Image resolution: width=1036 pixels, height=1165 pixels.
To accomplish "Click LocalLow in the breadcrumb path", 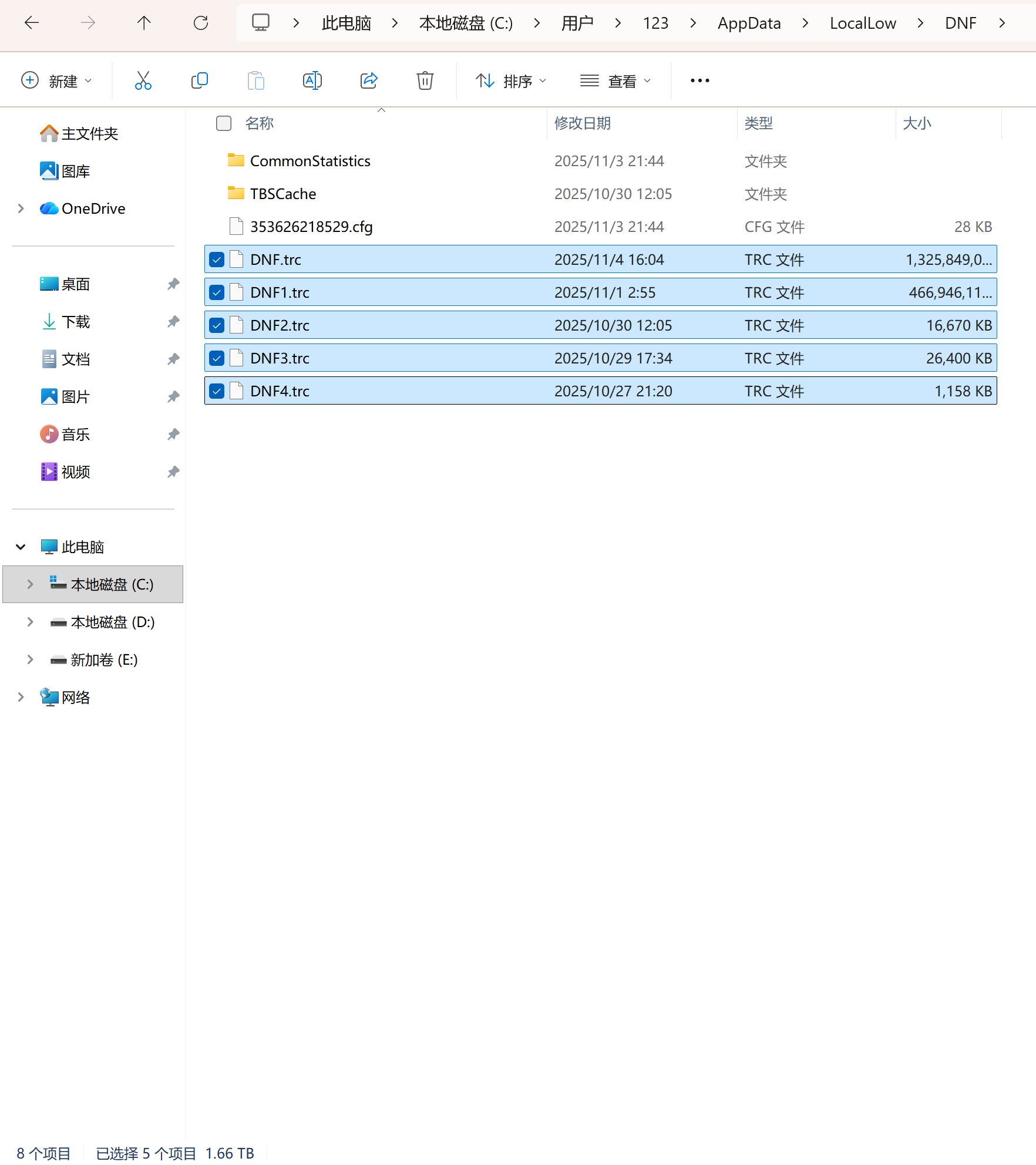I will pos(862,23).
